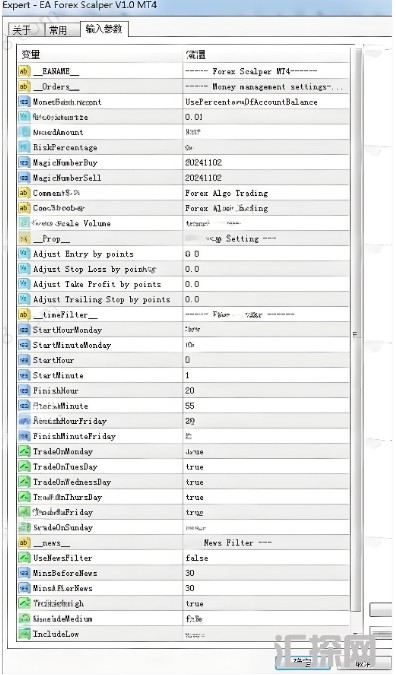Click the integer icon beside StartHourMonday

(24, 330)
